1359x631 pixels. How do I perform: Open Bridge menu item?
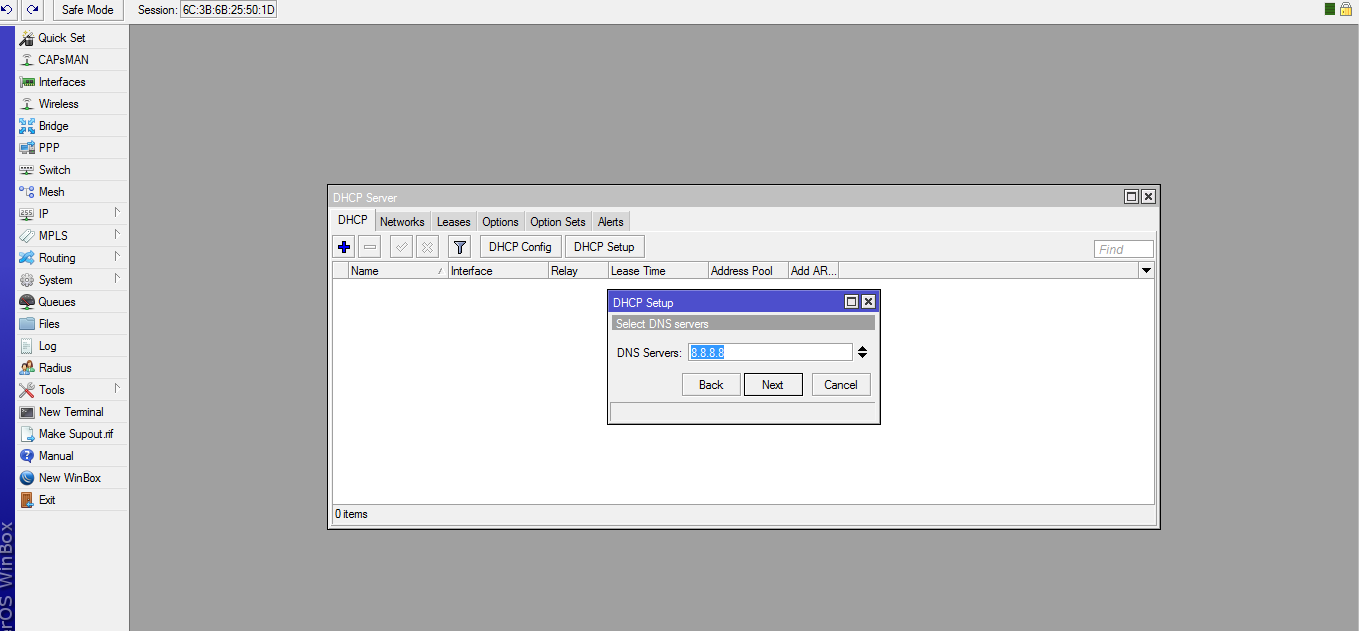pos(72,126)
